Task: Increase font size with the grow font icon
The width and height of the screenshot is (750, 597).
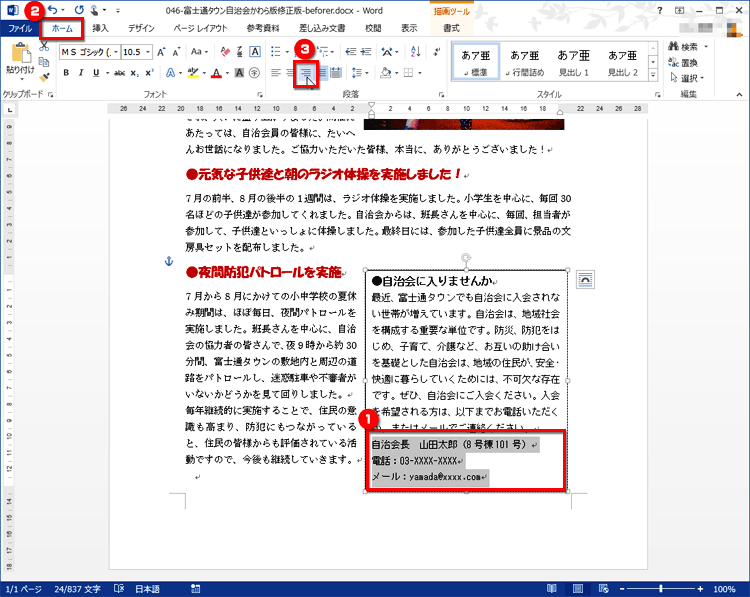Action: coord(161,52)
